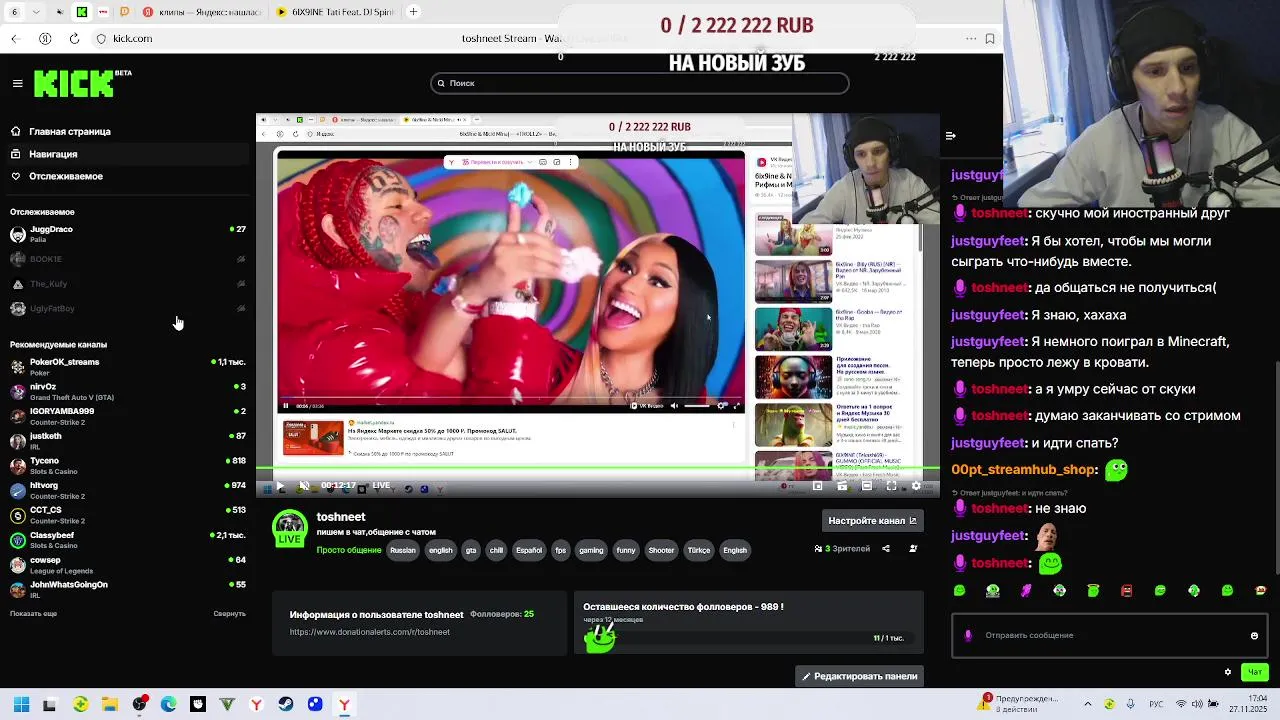Switch РУС keyboard language indicator
Viewport: 1280px width, 720px height.
[1156, 704]
